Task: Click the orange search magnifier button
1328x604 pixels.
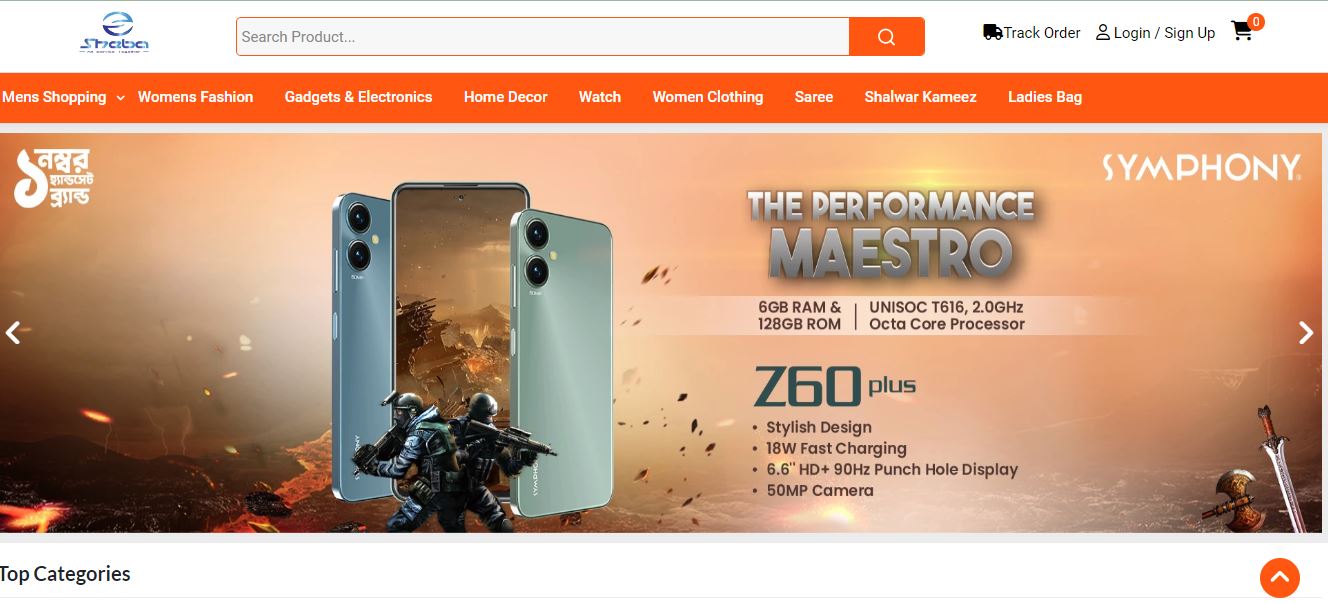Action: [886, 37]
